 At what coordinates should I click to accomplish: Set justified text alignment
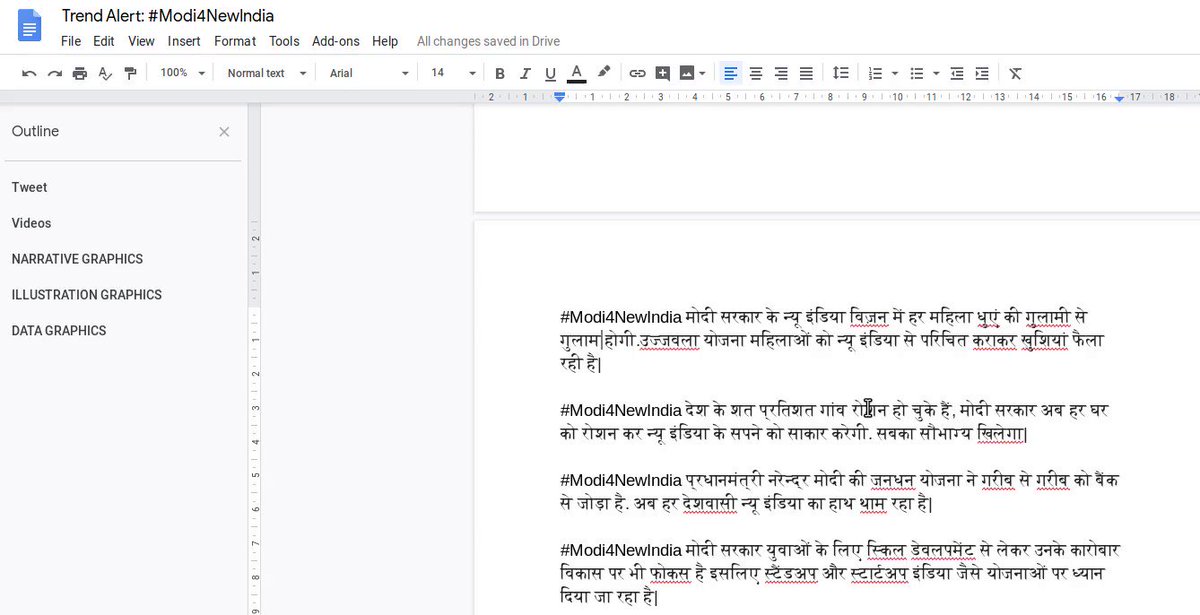coord(806,73)
